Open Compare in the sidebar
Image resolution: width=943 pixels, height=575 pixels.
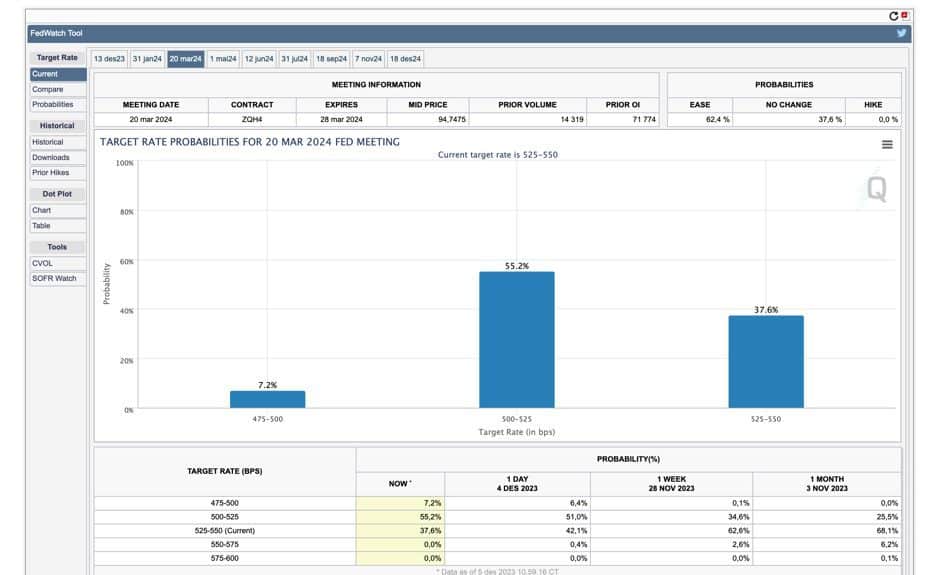[58, 90]
